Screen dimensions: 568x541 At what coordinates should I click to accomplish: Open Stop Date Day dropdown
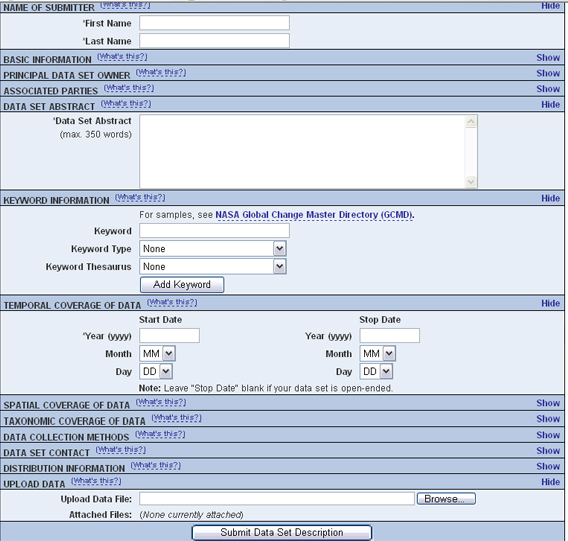[x=376, y=371]
